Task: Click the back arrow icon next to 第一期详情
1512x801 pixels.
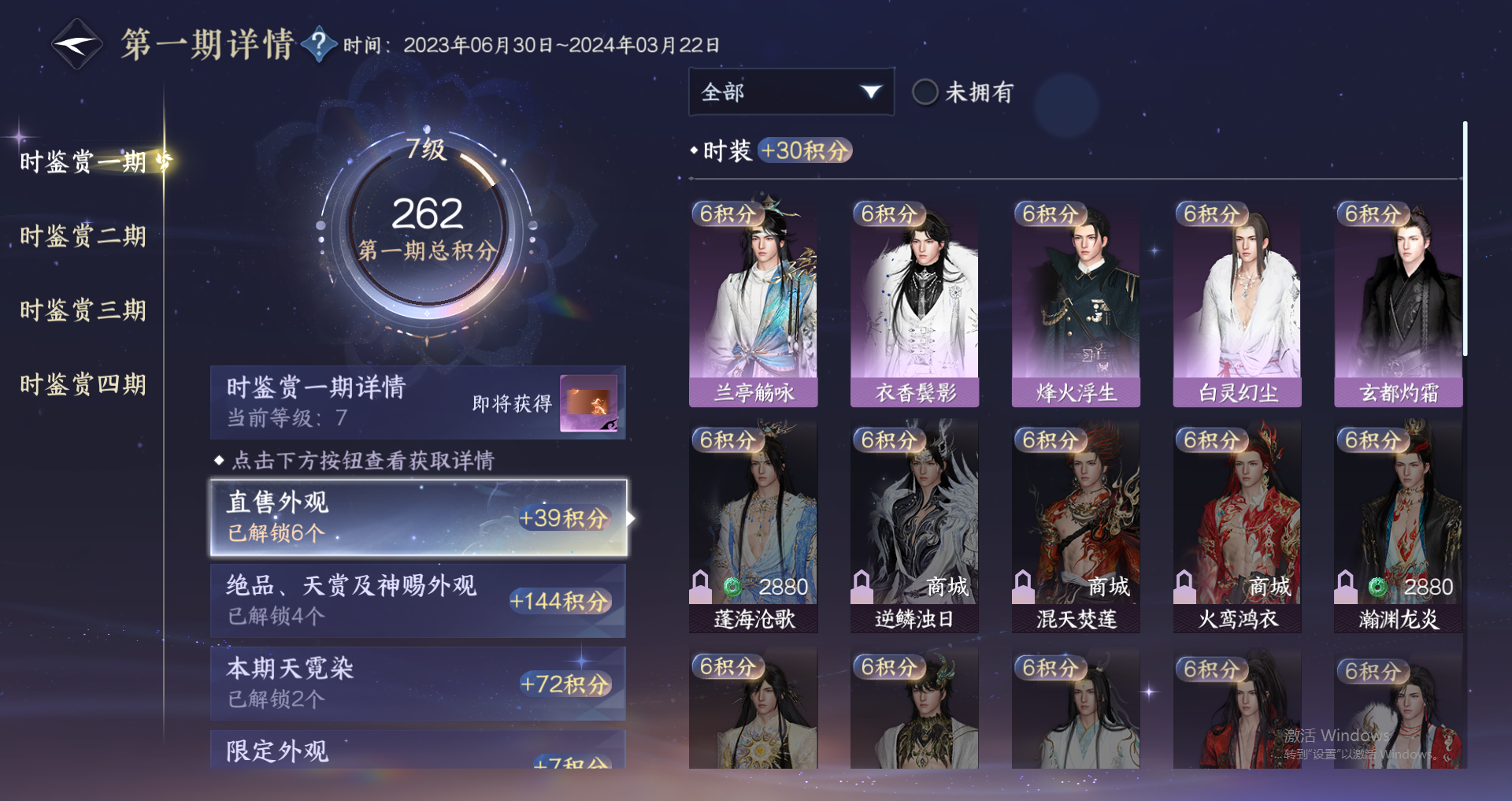Action: (76, 44)
